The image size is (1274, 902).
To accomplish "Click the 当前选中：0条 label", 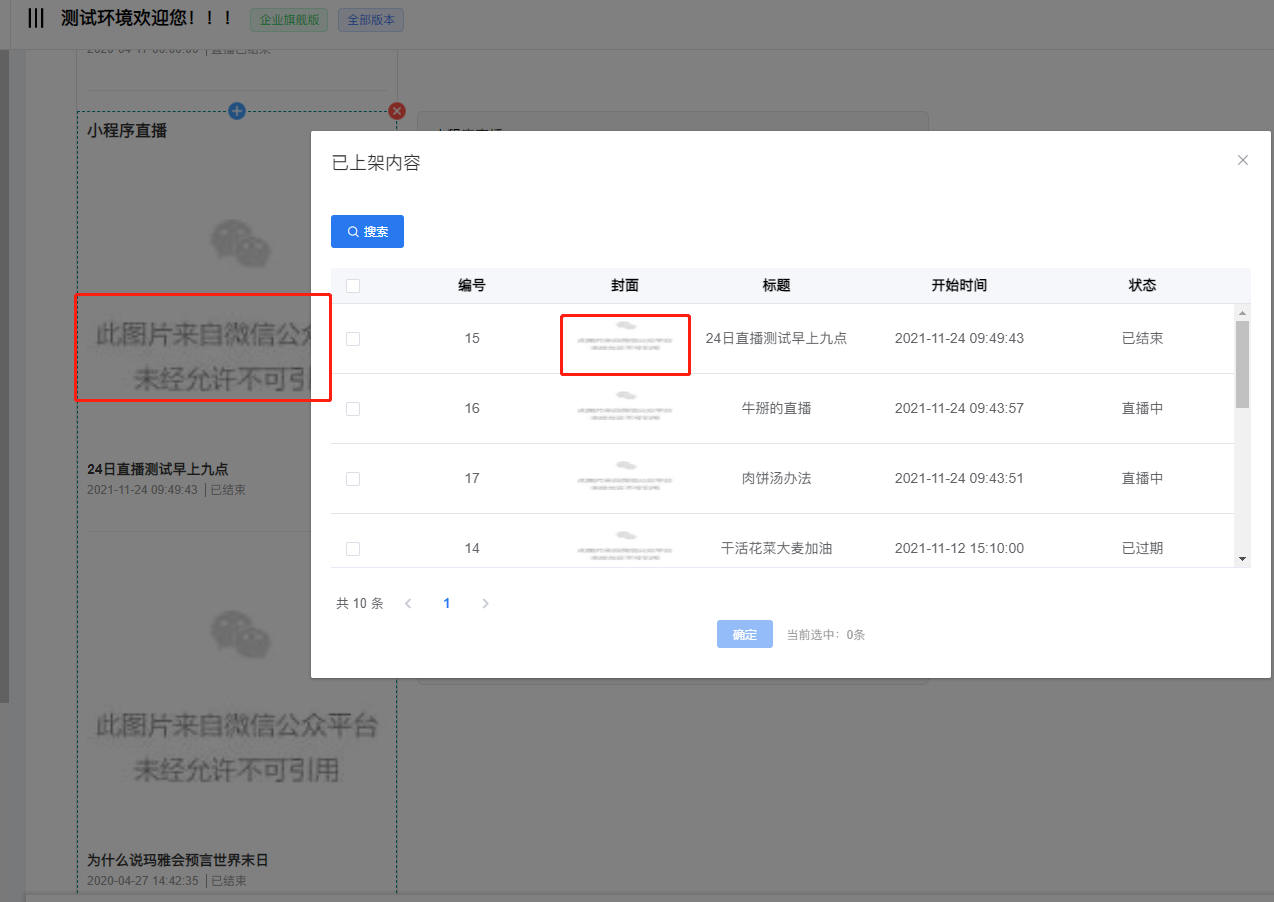I will coord(826,635).
